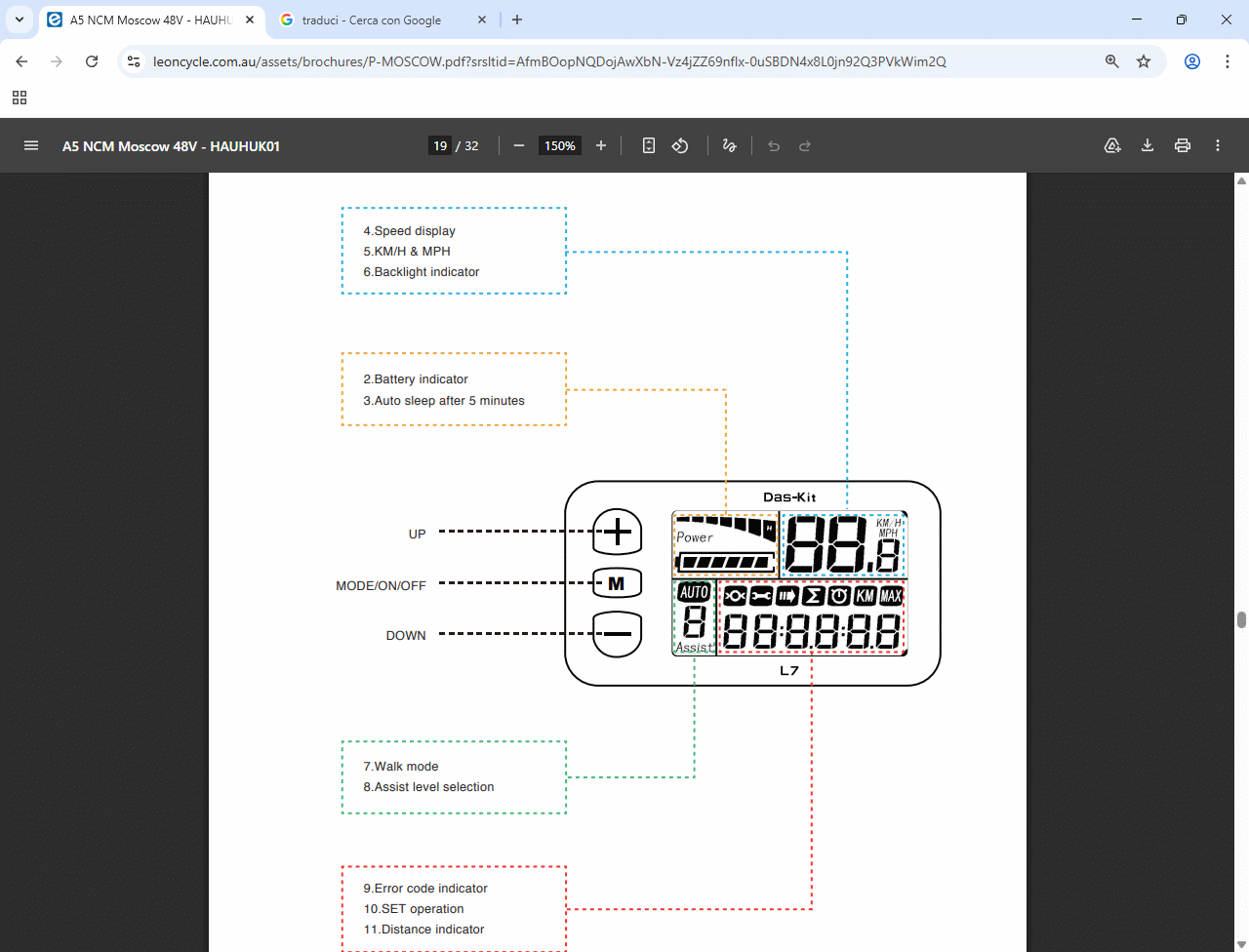Print the PDF document
This screenshot has height=952, width=1249.
pos(1183,145)
